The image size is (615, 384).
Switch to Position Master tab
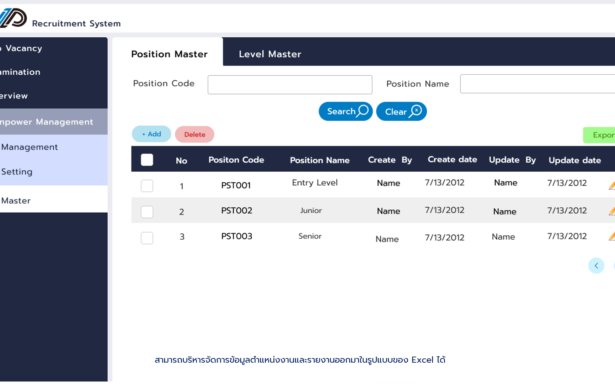click(169, 54)
